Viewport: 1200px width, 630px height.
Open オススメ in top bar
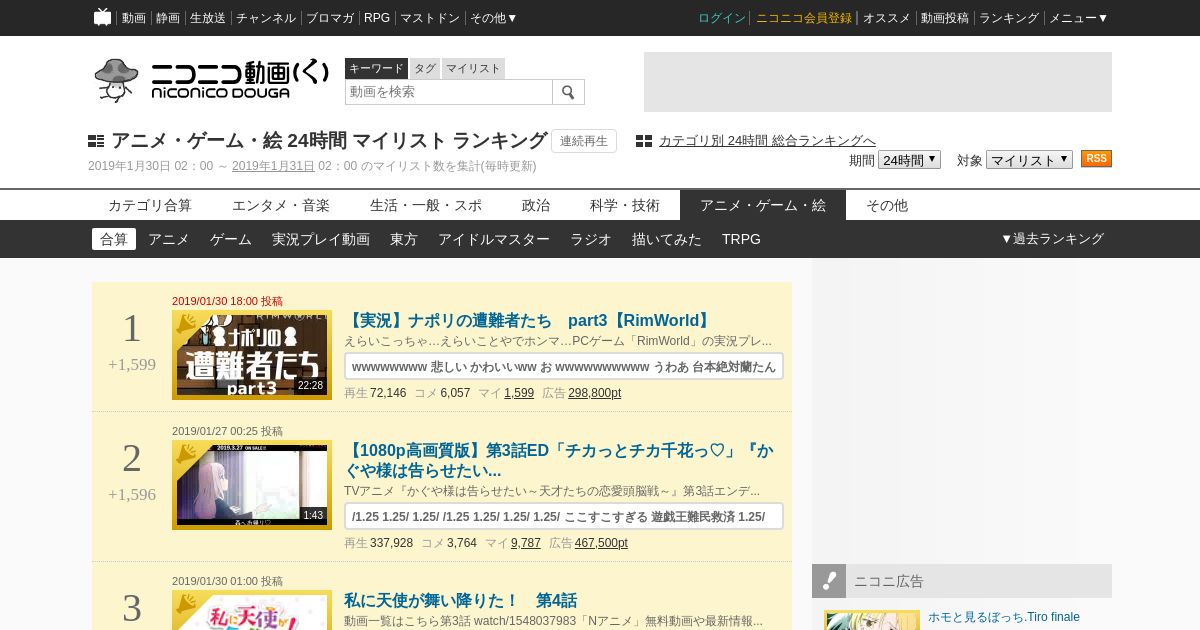[x=887, y=18]
